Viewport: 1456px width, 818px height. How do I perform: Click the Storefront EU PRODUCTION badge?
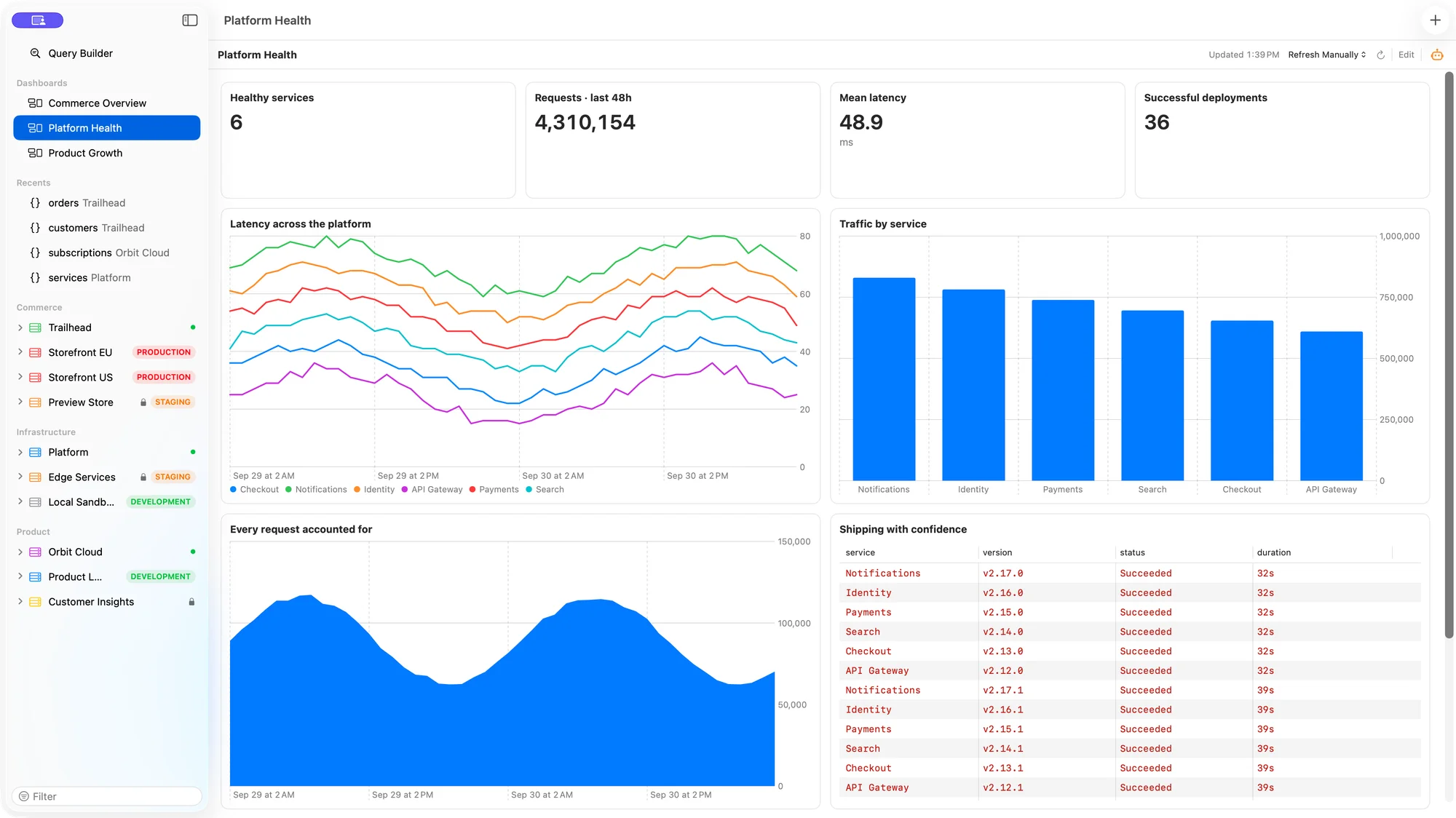164,352
